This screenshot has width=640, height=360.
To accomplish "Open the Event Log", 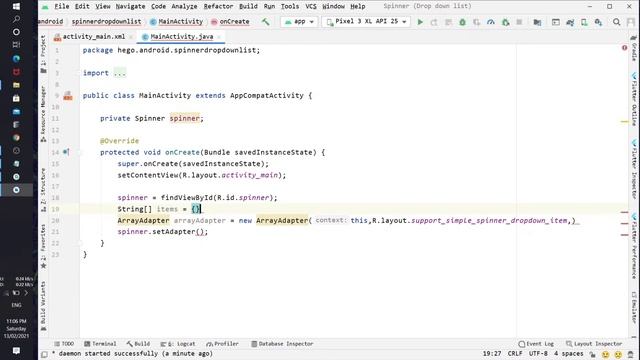I will [536, 344].
